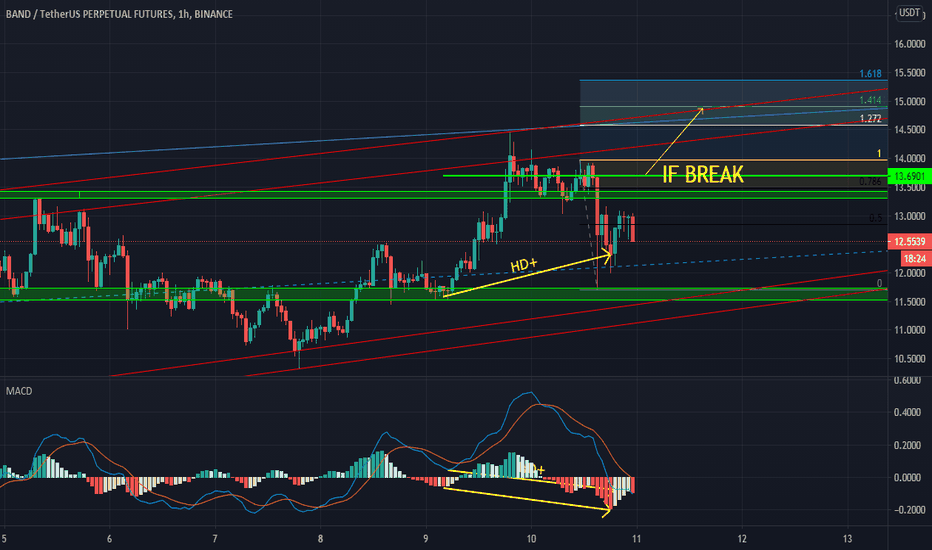Click the 10.5000 price axis value
This screenshot has width=932, height=550.
pyautogui.click(x=909, y=359)
